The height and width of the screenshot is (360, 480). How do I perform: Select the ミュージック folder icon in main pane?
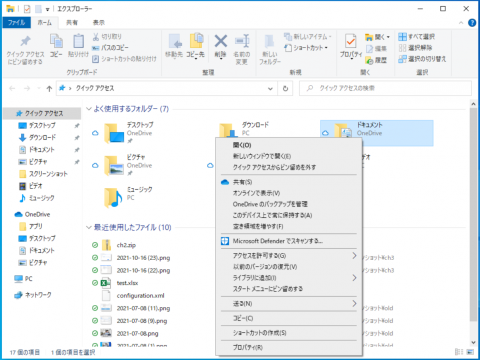coord(113,198)
